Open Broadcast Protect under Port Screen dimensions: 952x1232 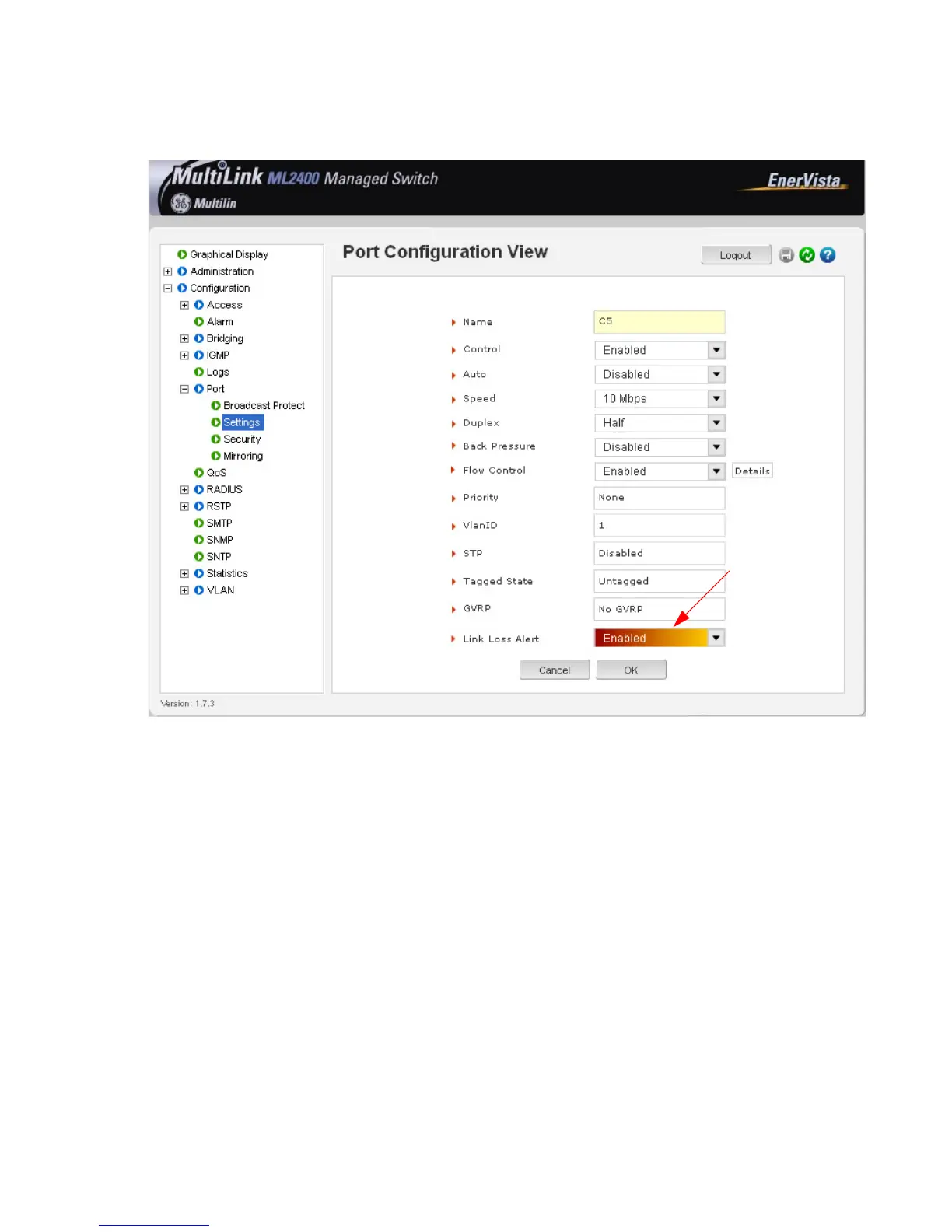pos(264,405)
